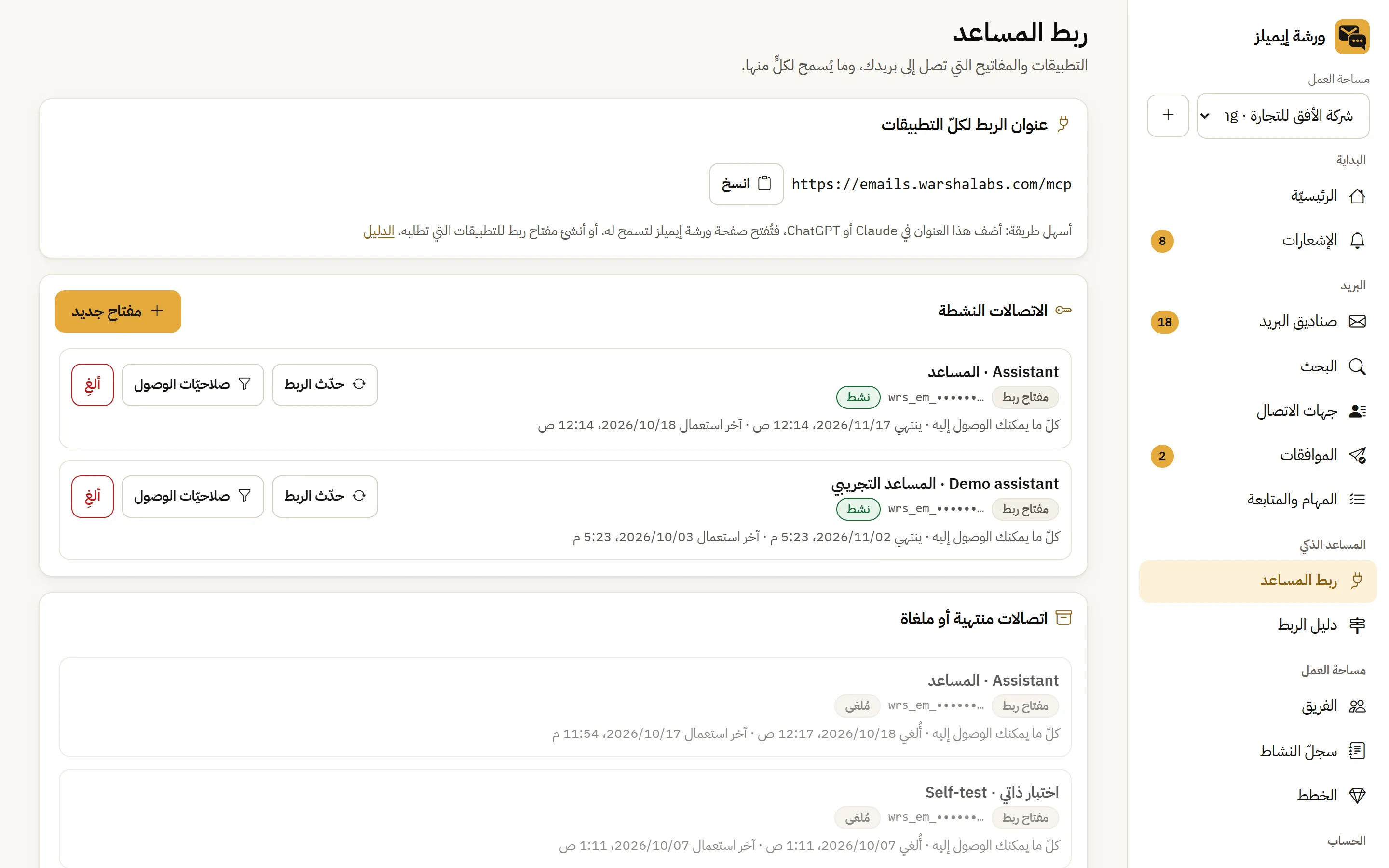Open الرئيسيّة home page
This screenshot has height=868, width=1389.
tap(1257, 196)
